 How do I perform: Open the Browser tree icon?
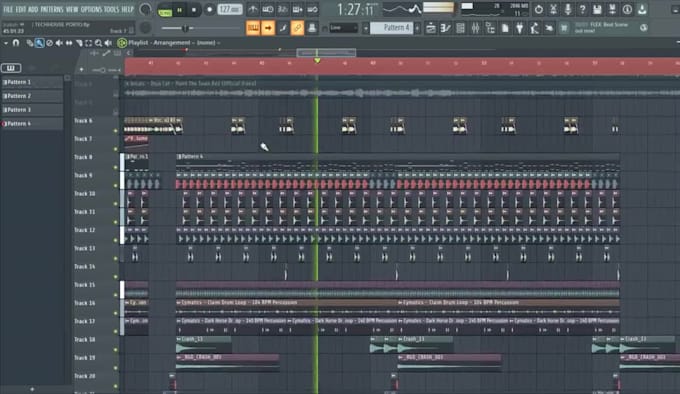pyautogui.click(x=490, y=28)
